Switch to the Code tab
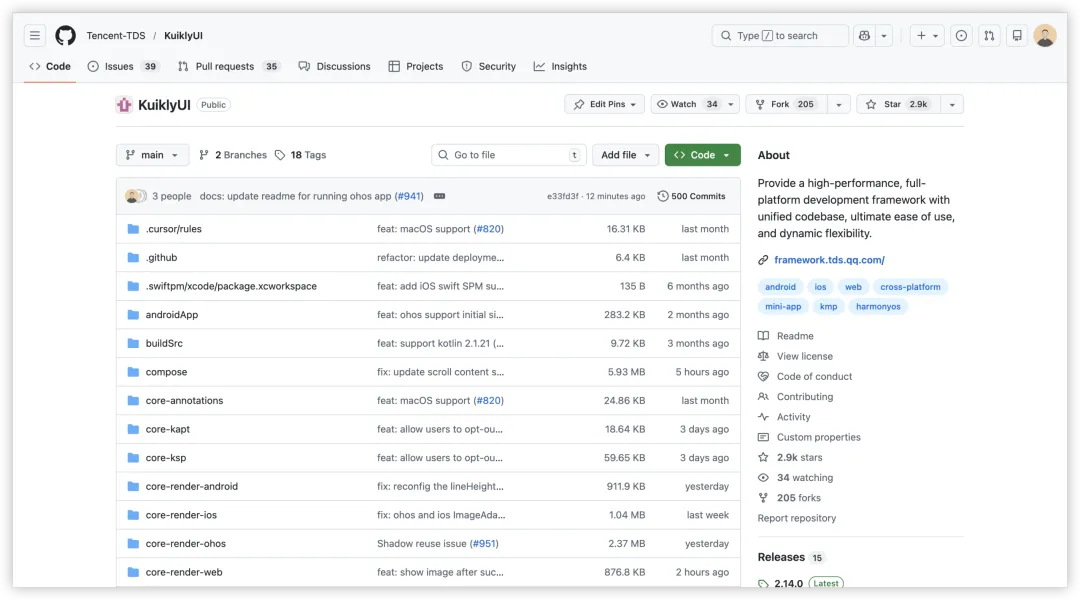 pos(50,66)
